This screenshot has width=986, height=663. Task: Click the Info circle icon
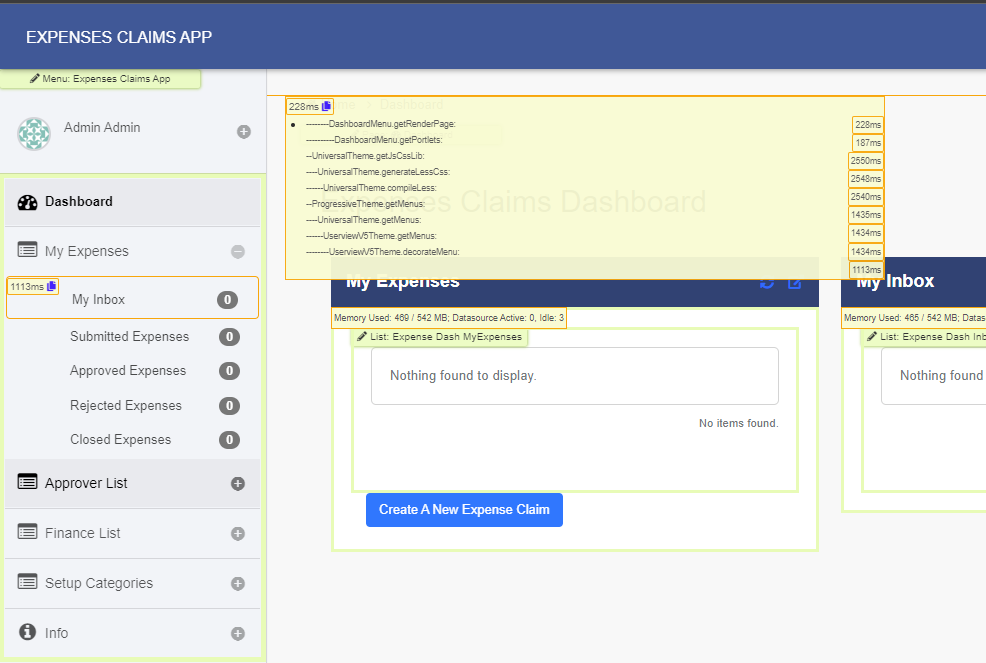coord(27,631)
